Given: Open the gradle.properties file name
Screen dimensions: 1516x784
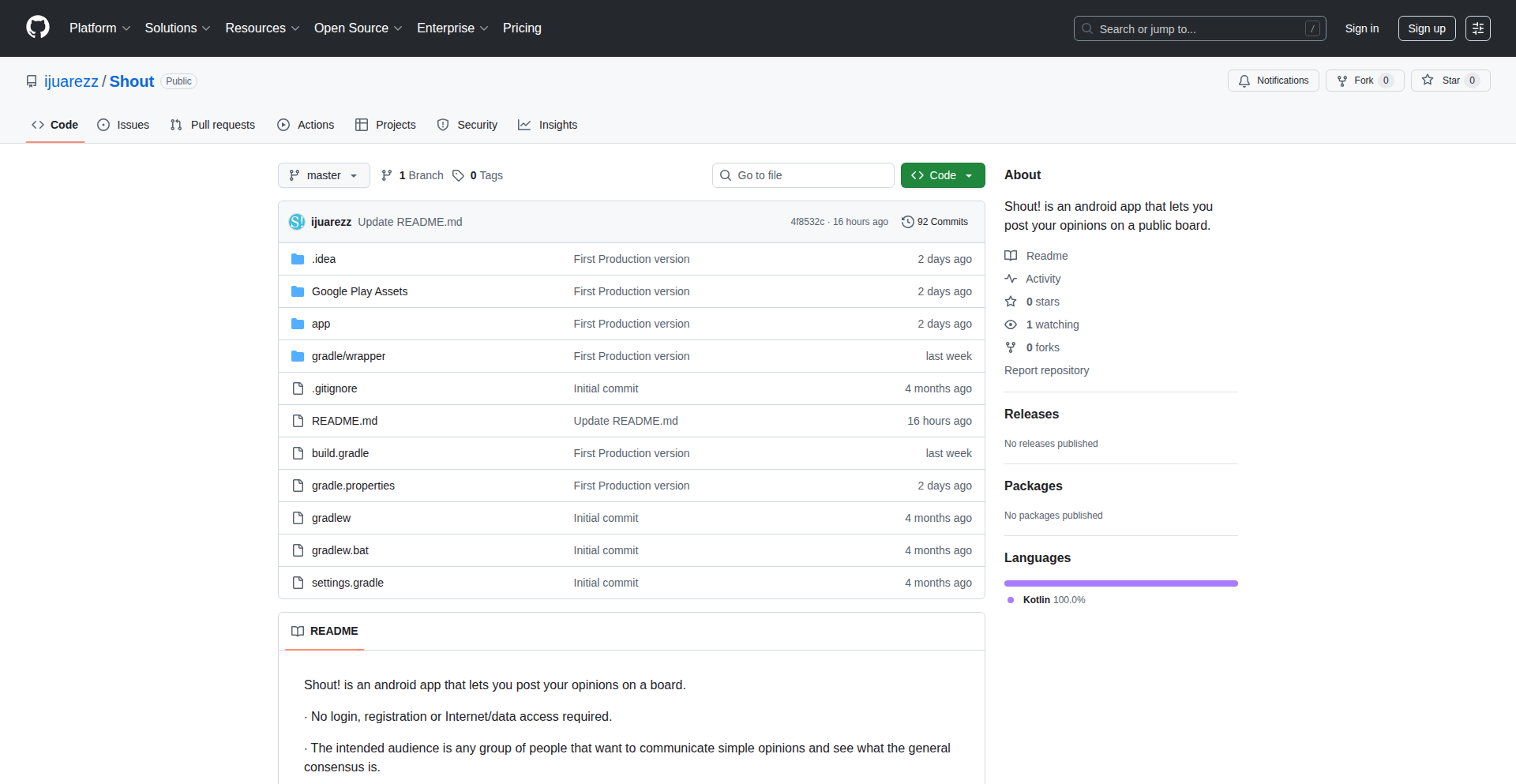Looking at the screenshot, I should pos(353,486).
